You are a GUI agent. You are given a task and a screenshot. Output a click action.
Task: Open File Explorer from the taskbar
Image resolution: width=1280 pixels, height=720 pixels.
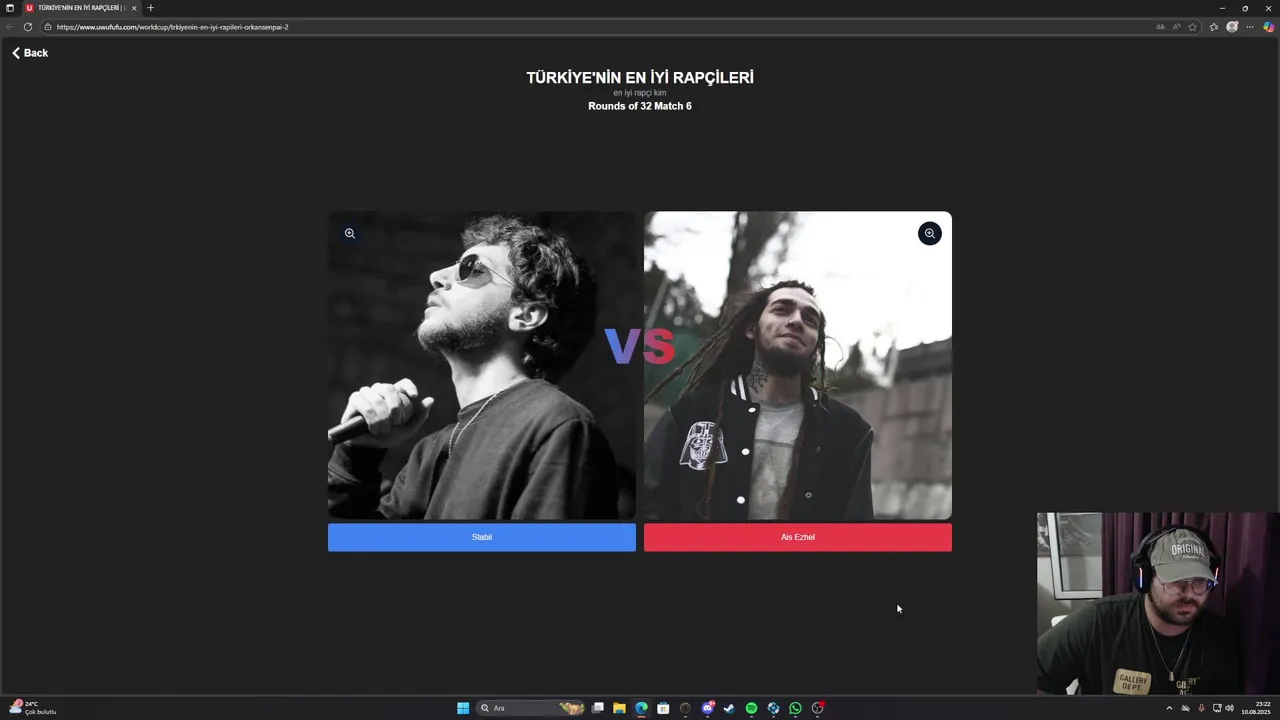(x=620, y=708)
